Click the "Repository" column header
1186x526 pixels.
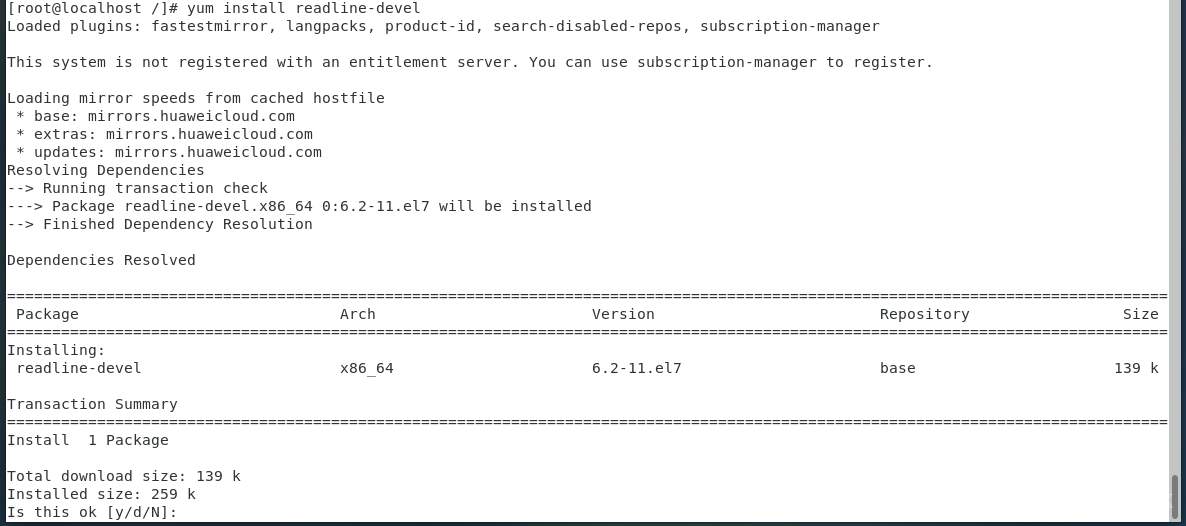point(924,314)
